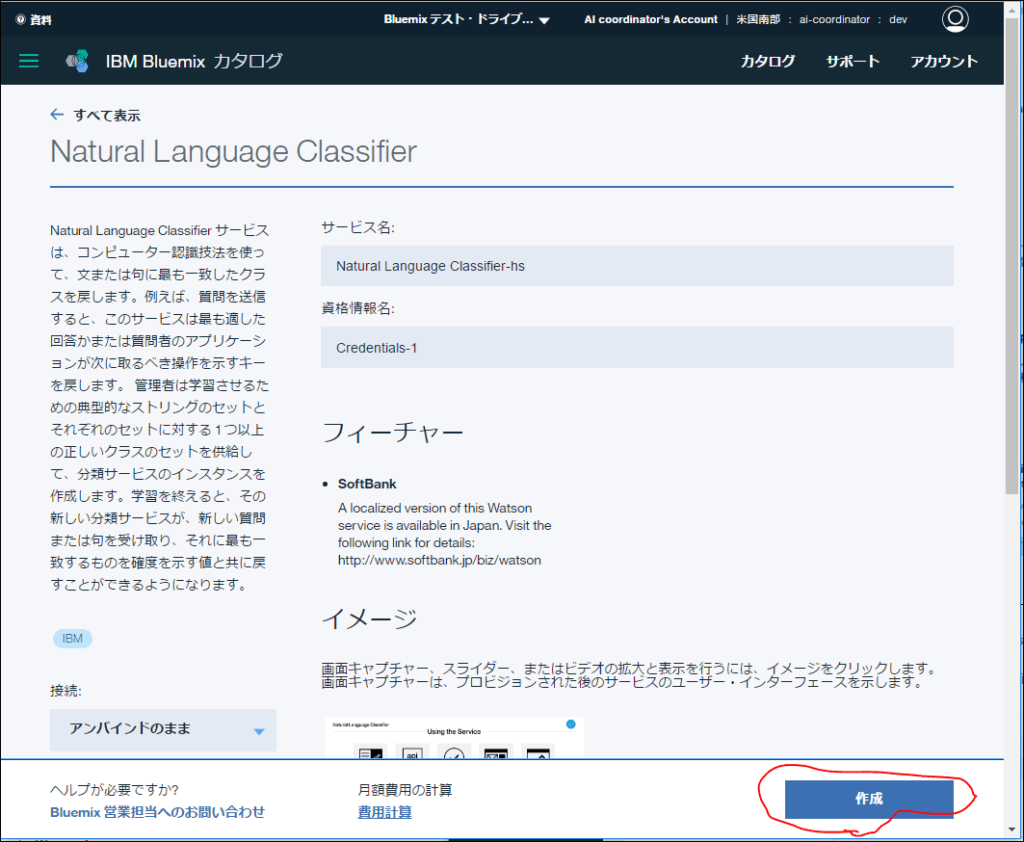Screen dimensions: 1024x842
Task: Click the back arrow beside すべて表示
Action: click(x=57, y=114)
